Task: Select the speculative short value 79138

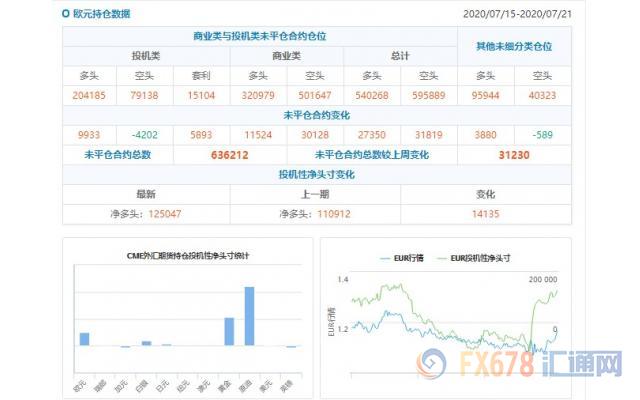Action: 144,96
